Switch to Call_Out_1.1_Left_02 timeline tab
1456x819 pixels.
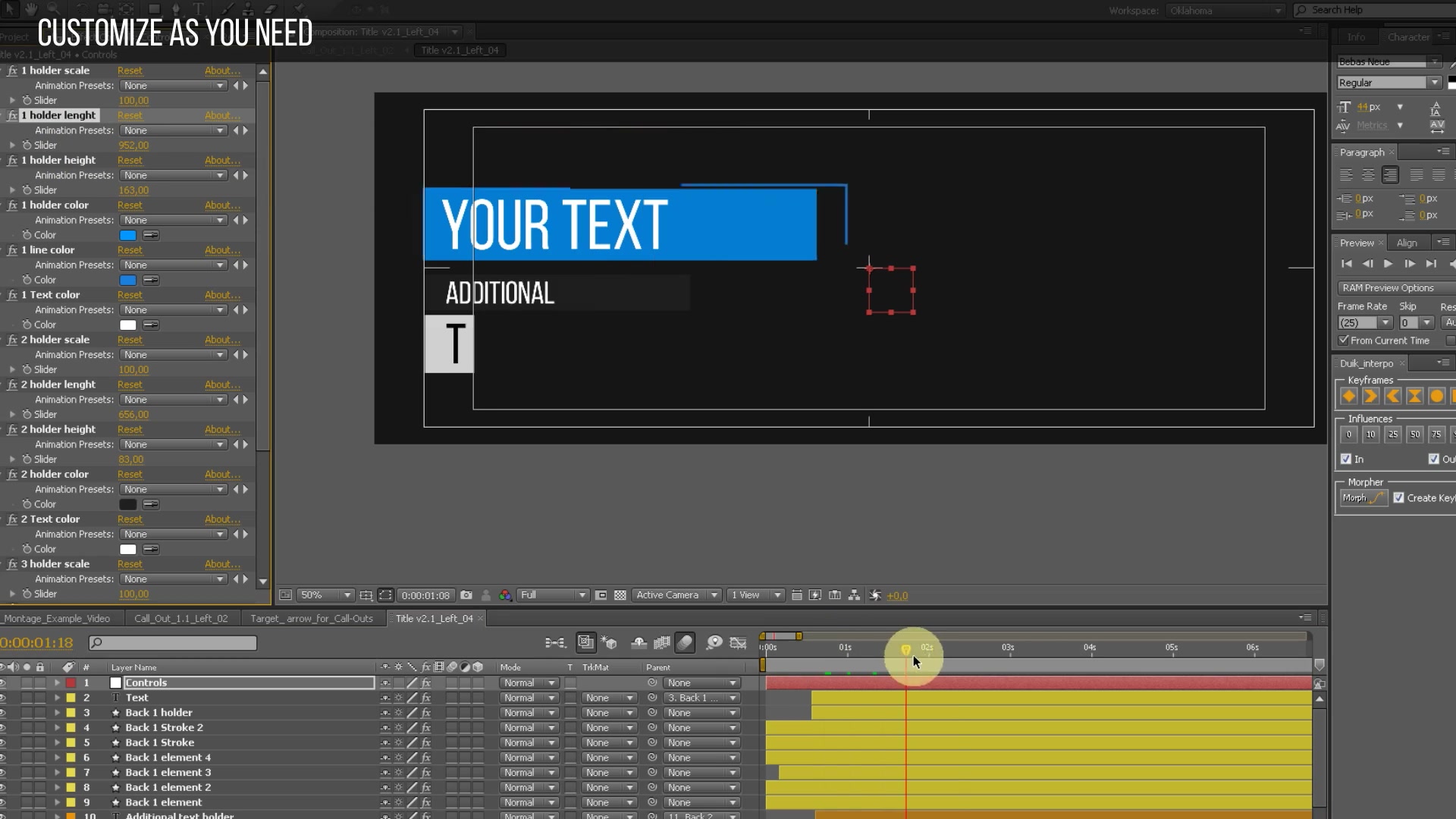coord(181,619)
